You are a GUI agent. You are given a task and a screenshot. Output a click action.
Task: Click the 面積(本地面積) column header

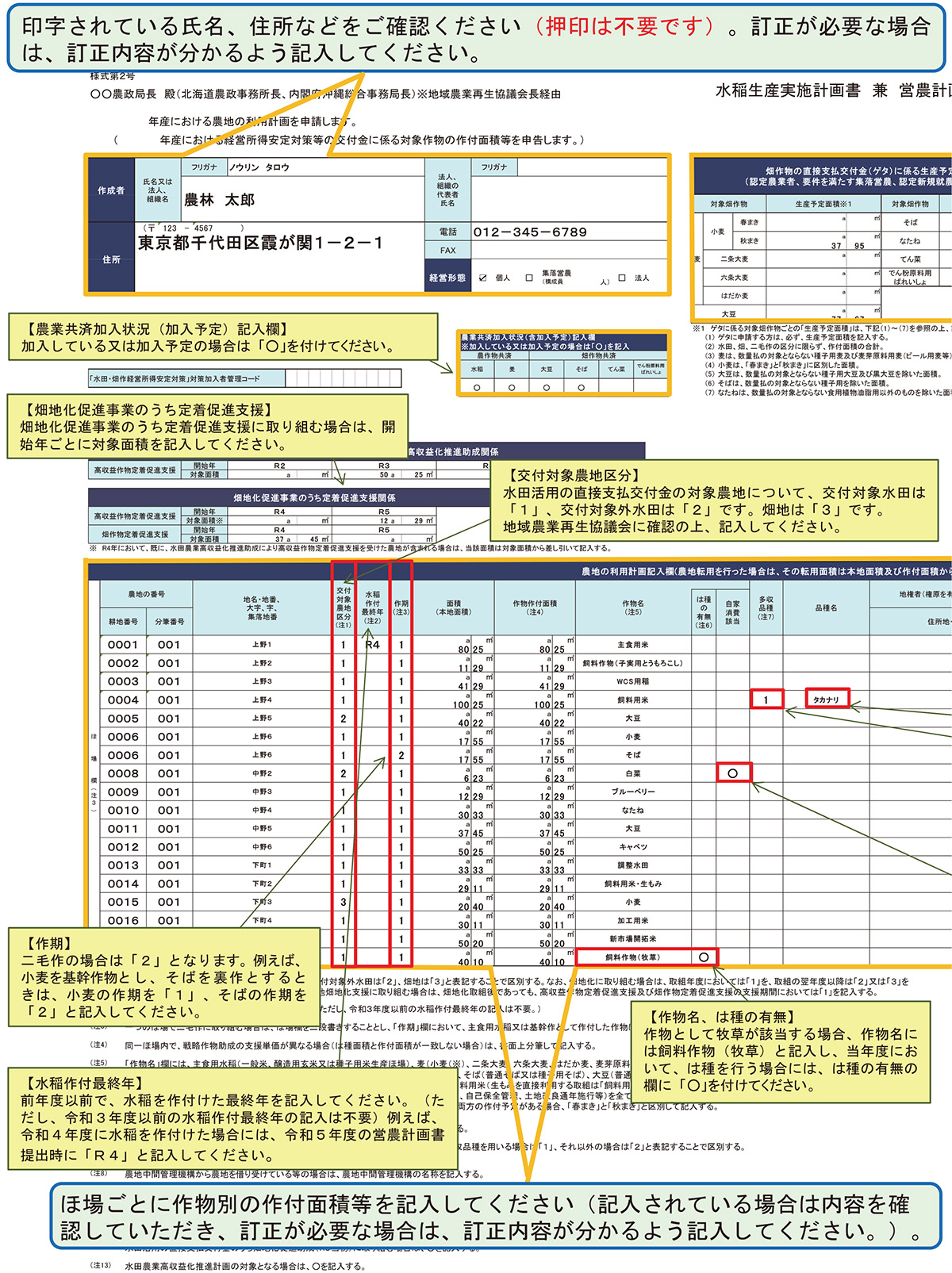pos(453,608)
